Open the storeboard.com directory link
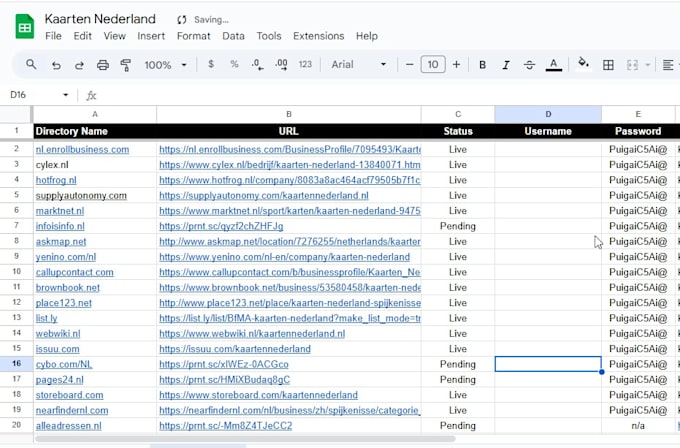The width and height of the screenshot is (680, 448). point(69,395)
